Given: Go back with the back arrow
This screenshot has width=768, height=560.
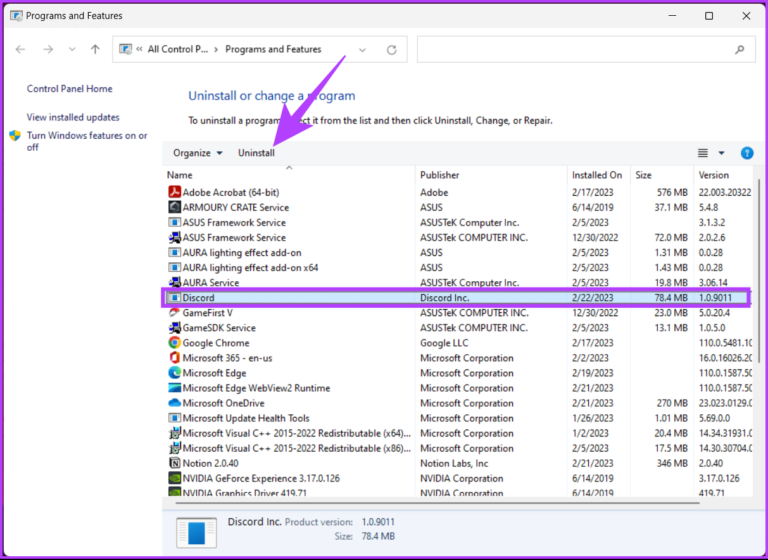Looking at the screenshot, I should pos(20,49).
